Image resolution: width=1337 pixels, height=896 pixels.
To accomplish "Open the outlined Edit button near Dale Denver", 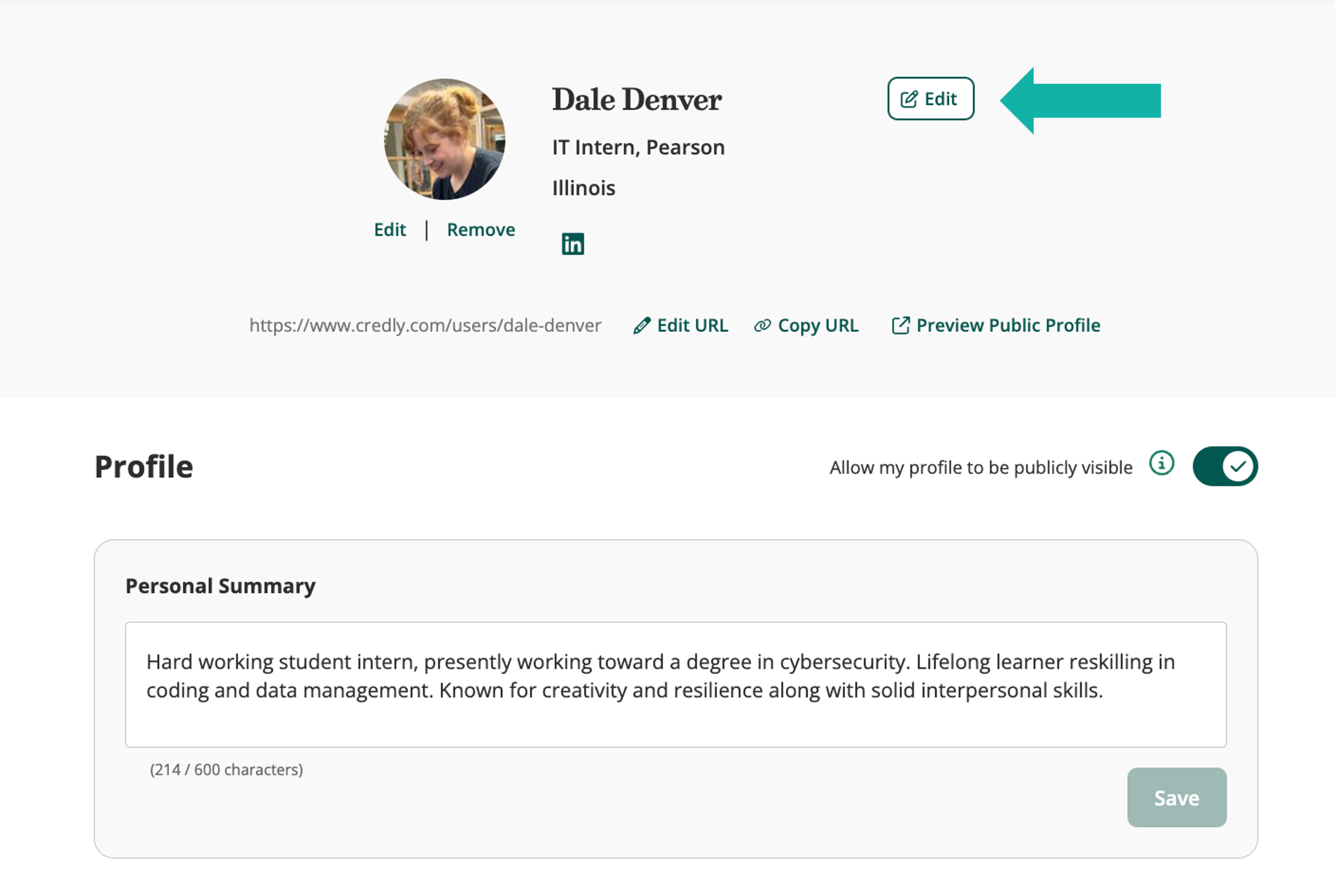I will (931, 99).
